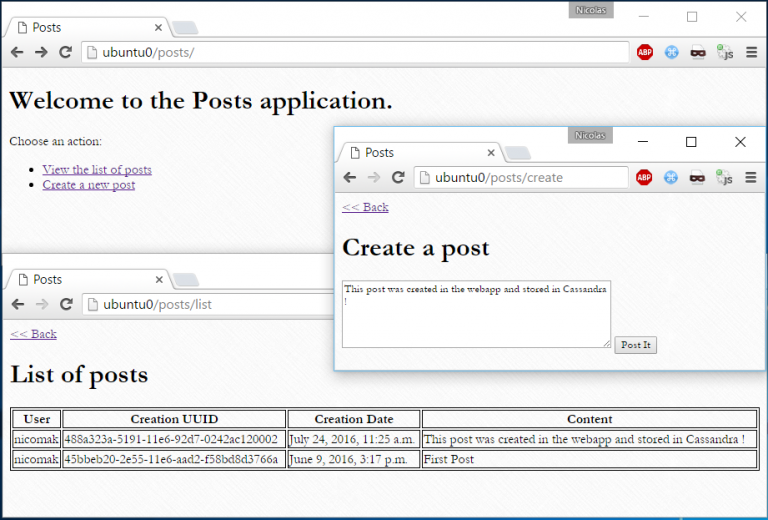Reload the ubuntu0/posts/create page
The width and height of the screenshot is (768, 520).
tap(397, 177)
